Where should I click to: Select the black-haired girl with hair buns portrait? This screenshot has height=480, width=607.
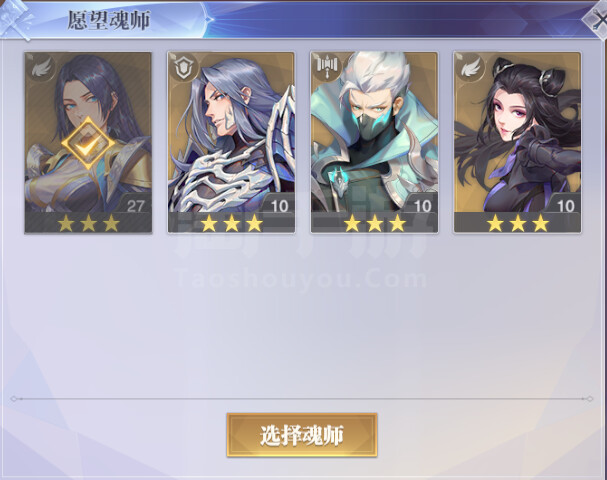coord(517,132)
